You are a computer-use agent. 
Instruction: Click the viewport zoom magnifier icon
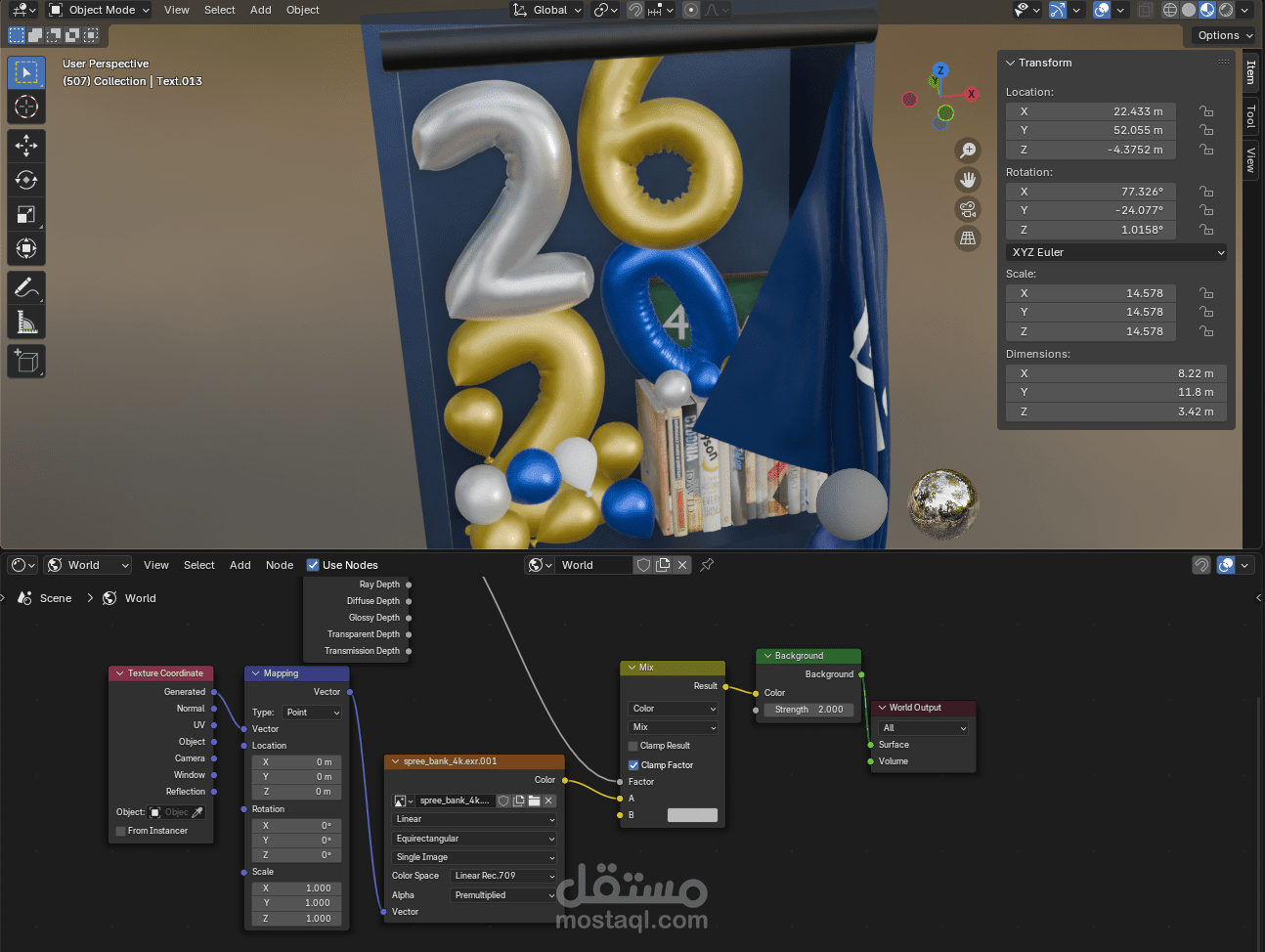(x=968, y=151)
